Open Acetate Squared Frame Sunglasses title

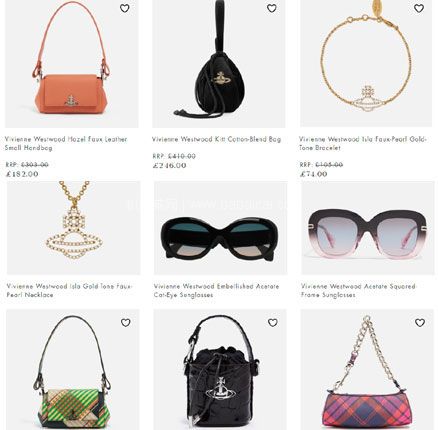tap(358, 290)
